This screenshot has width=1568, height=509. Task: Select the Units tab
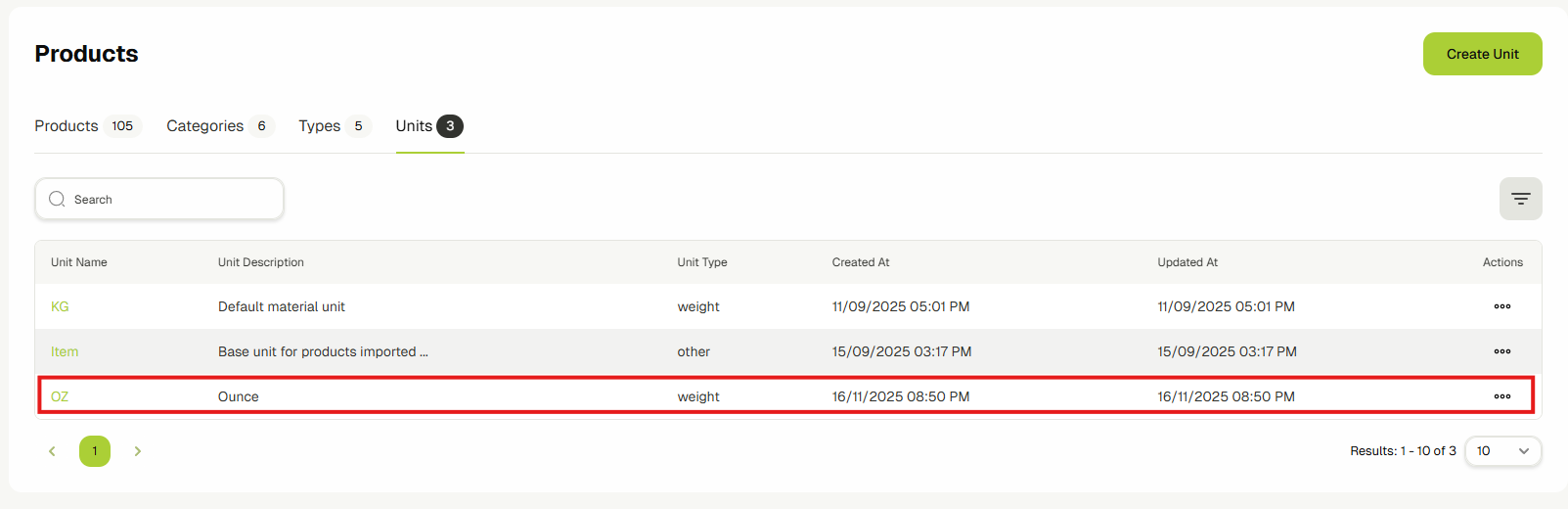click(x=415, y=126)
